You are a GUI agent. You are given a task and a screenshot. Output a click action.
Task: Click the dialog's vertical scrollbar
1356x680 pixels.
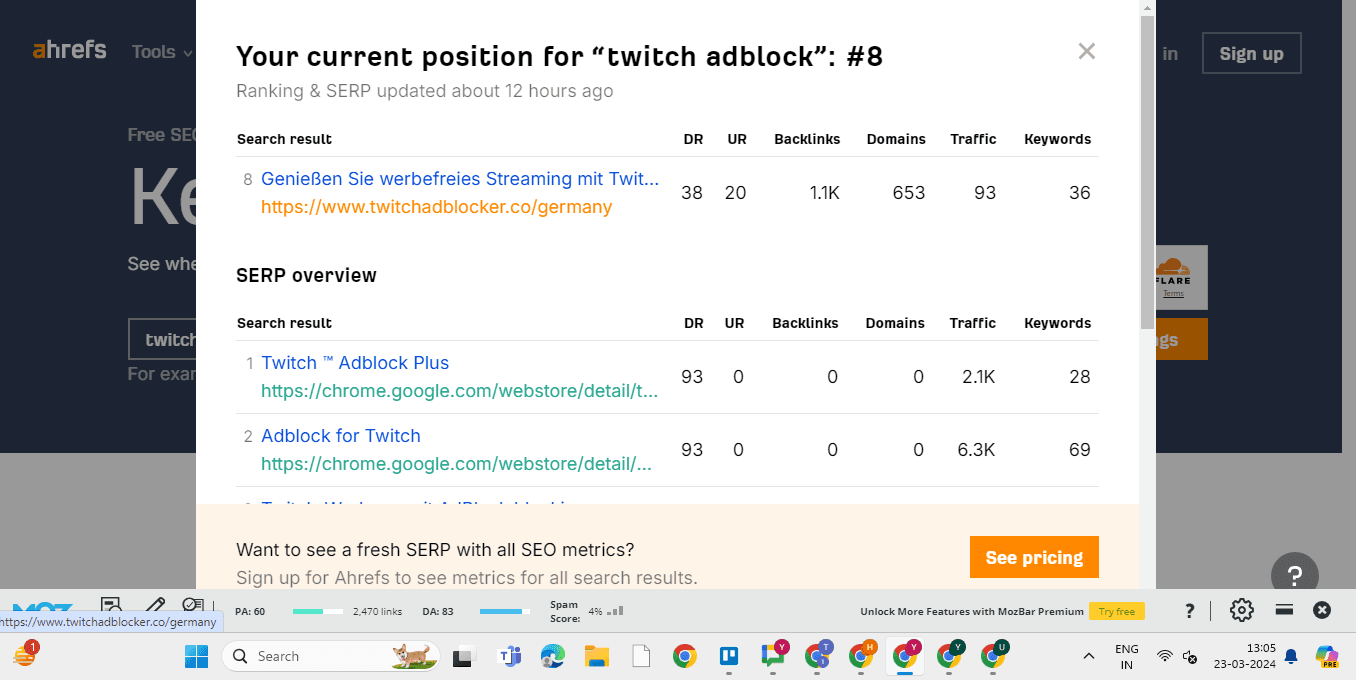pyautogui.click(x=1147, y=171)
